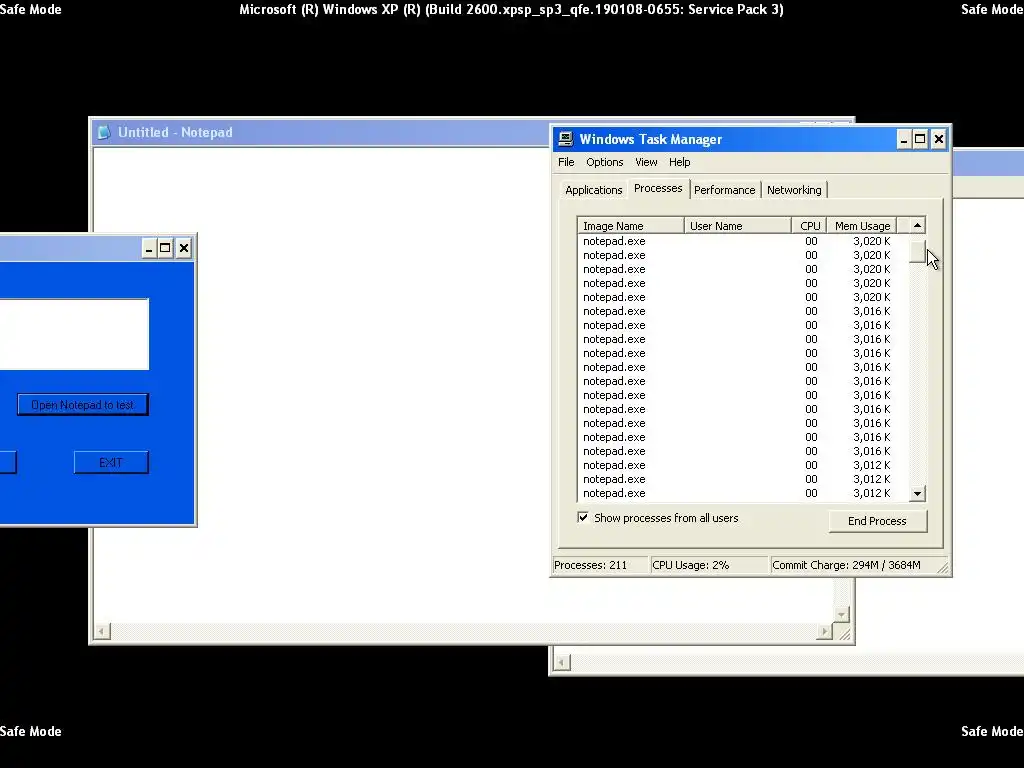Close the Windows Task Manager window
The width and height of the screenshot is (1024, 768).
point(938,139)
